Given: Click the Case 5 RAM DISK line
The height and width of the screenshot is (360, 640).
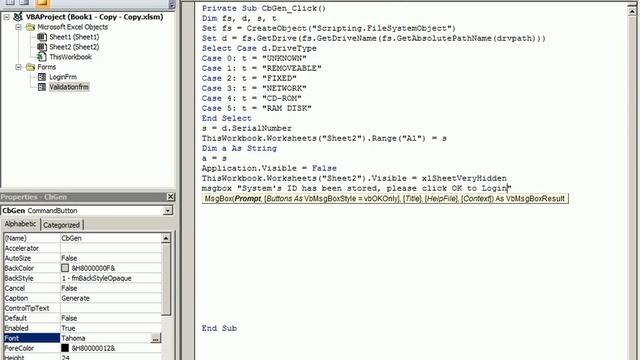Looking at the screenshot, I should click(256, 108).
